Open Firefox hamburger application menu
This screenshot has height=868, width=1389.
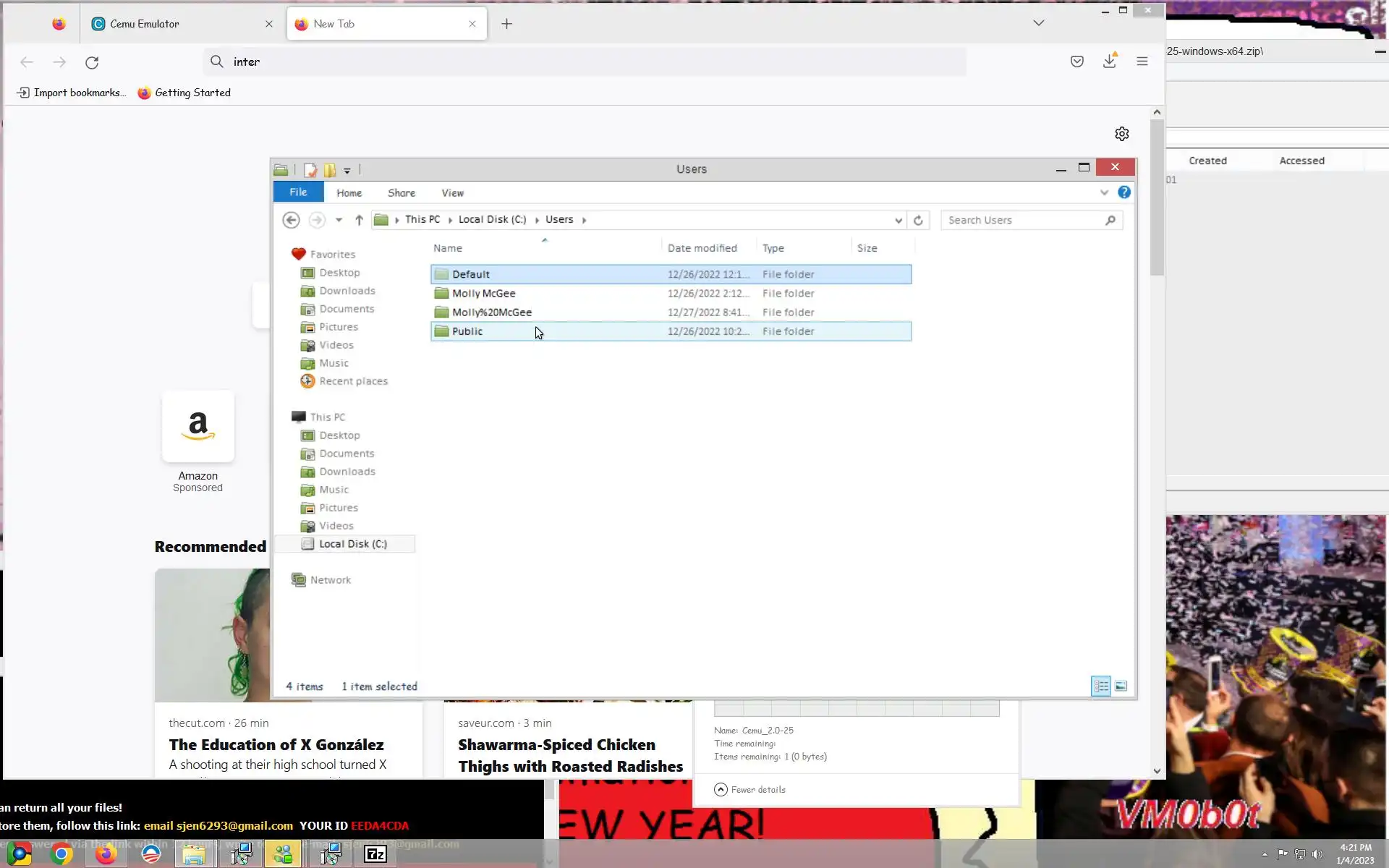(x=1142, y=61)
